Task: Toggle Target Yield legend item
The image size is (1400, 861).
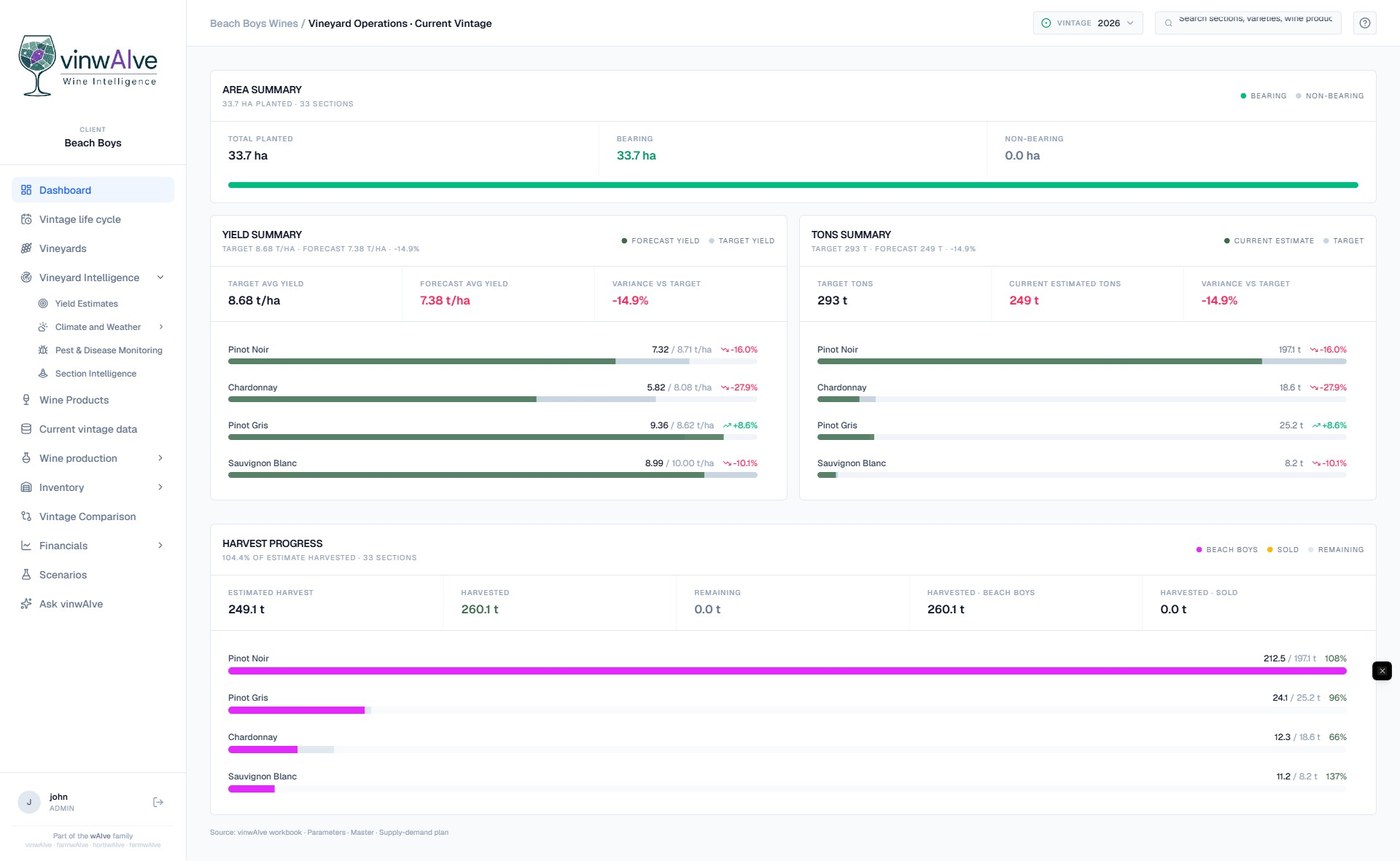Action: (x=742, y=241)
